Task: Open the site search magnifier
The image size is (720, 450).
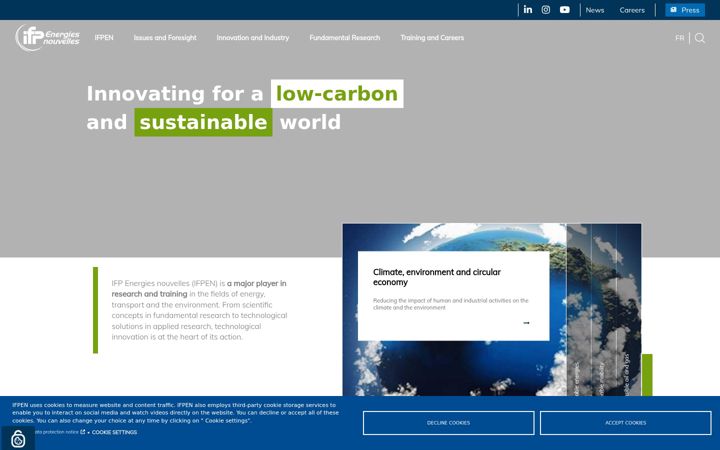Action: 700,38
